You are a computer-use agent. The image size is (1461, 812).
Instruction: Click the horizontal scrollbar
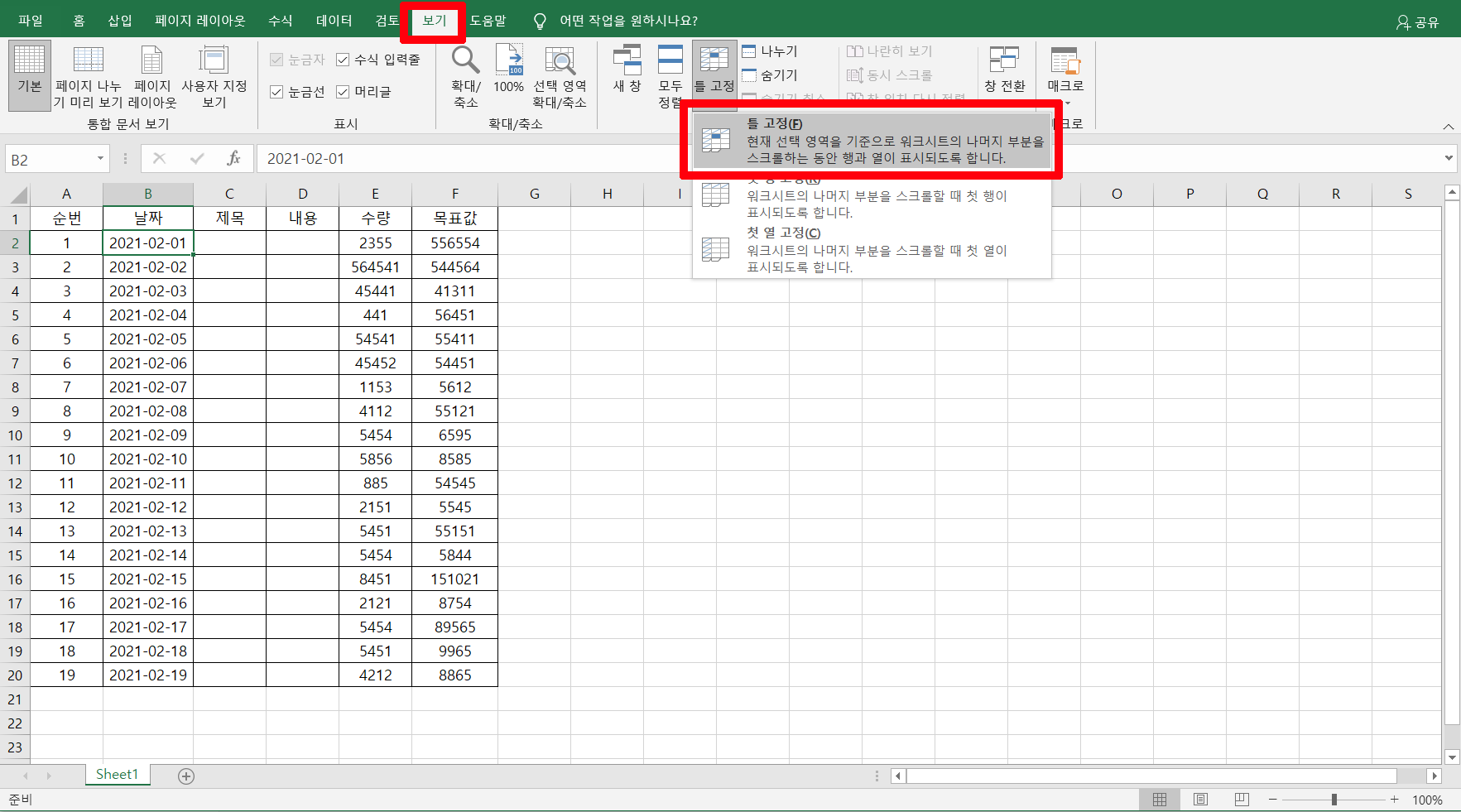pos(1151,776)
